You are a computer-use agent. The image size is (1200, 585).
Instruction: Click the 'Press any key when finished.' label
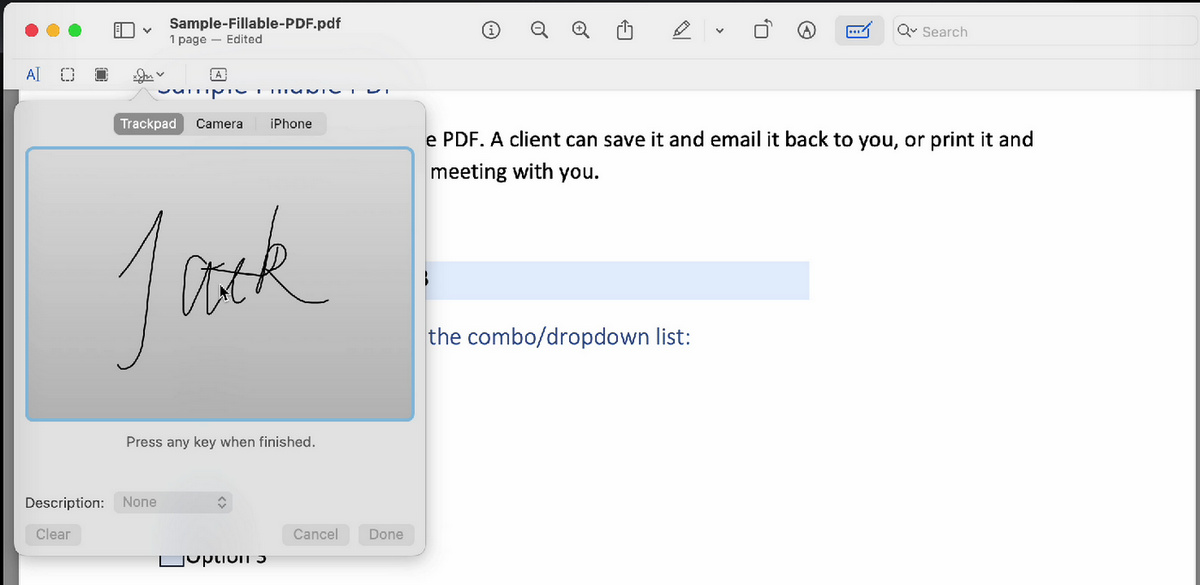point(220,441)
